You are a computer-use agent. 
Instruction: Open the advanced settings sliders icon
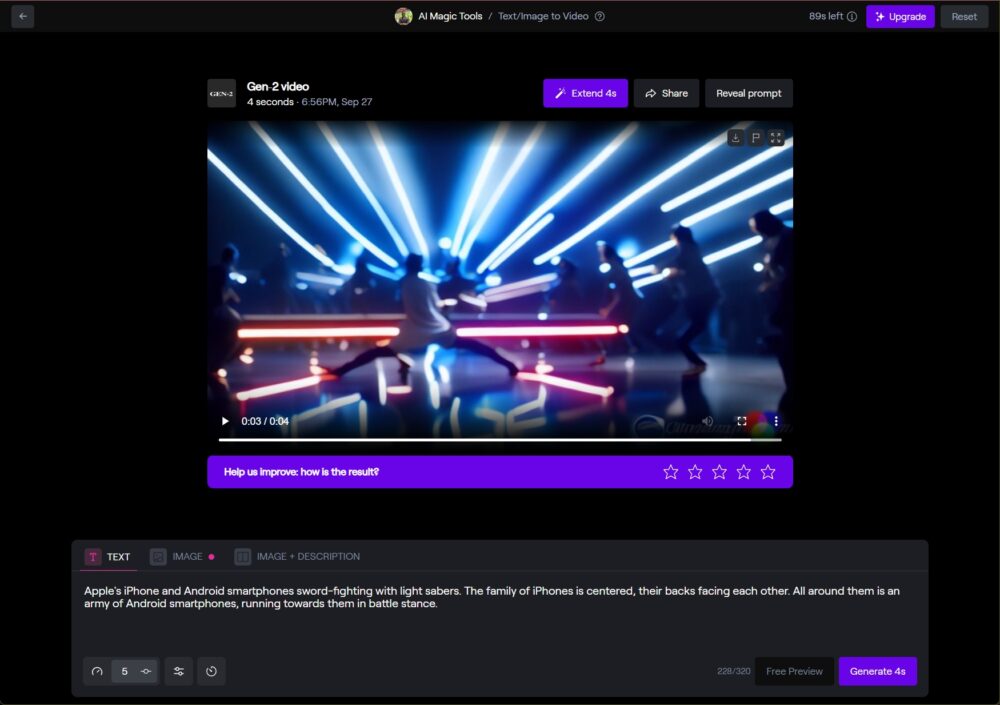(x=179, y=671)
